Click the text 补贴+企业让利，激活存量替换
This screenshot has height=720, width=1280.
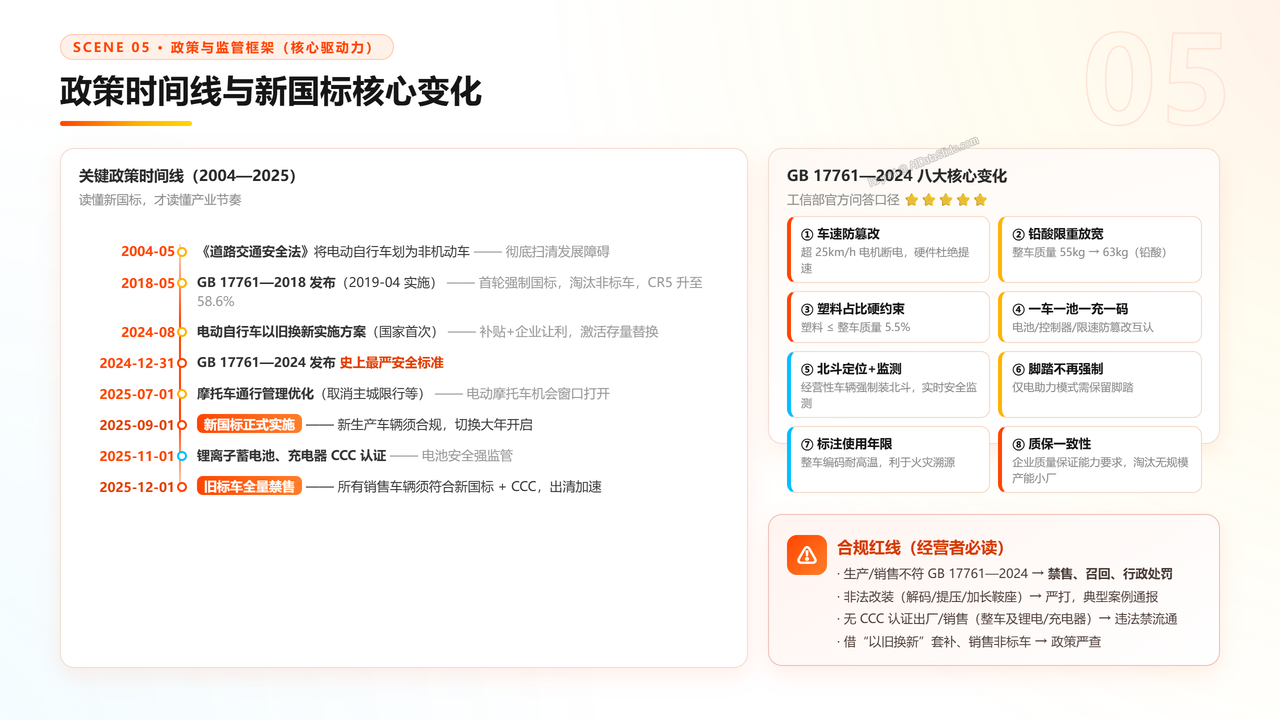pyautogui.click(x=569, y=332)
